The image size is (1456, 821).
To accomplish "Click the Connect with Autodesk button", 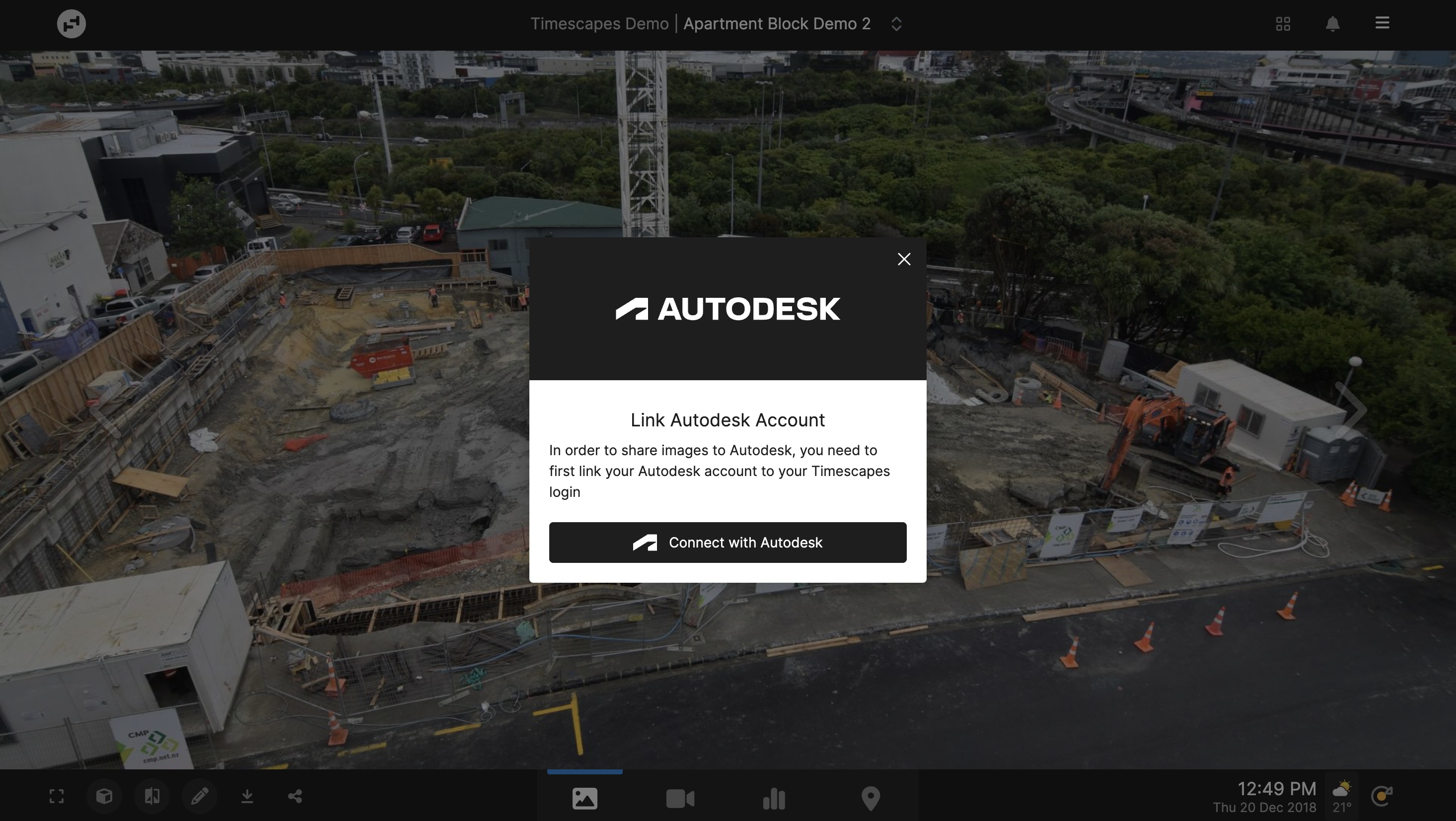I will point(728,543).
